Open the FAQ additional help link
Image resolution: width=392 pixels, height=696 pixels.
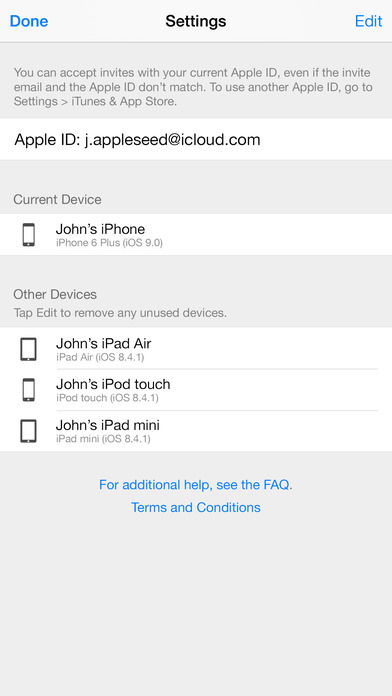tap(196, 485)
